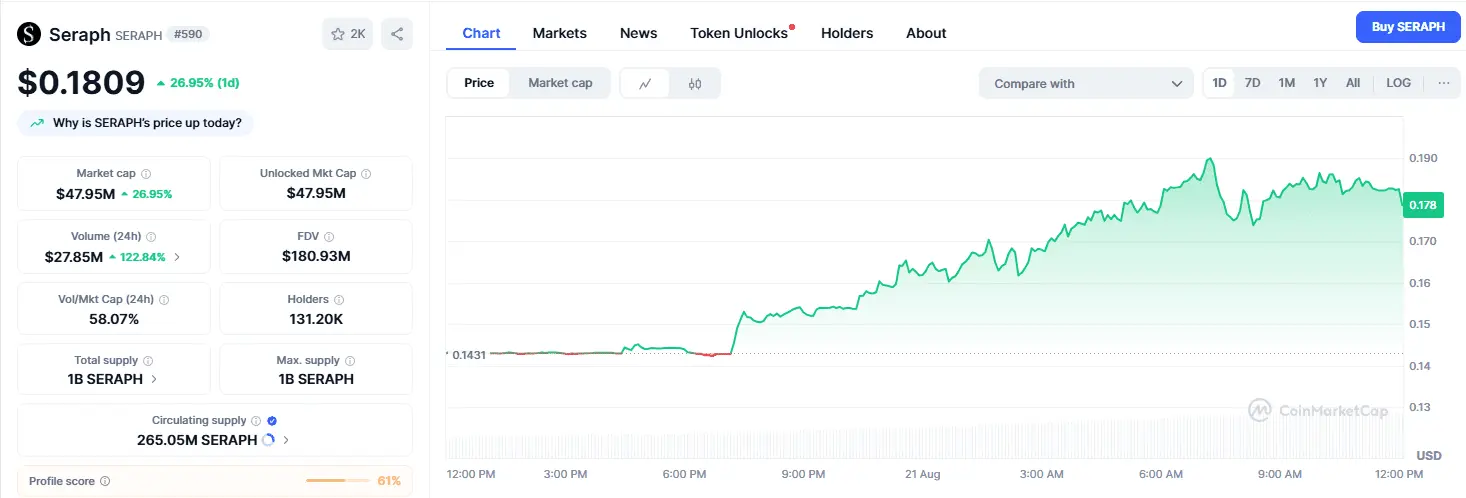The image size is (1466, 498).
Task: Select All time range
Action: pyautogui.click(x=1353, y=83)
